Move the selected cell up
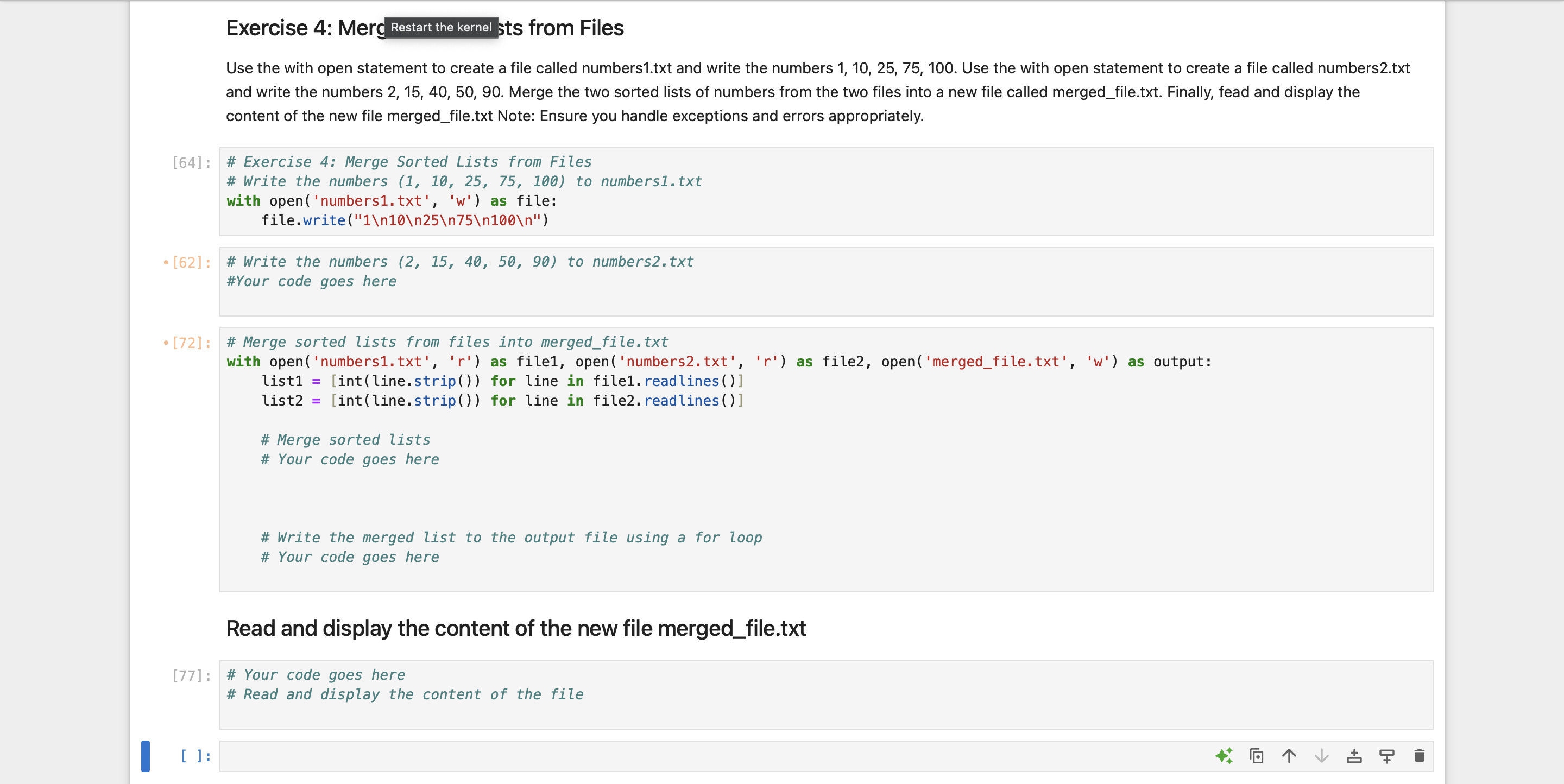Screen dimensions: 1564x784 pos(1289,756)
